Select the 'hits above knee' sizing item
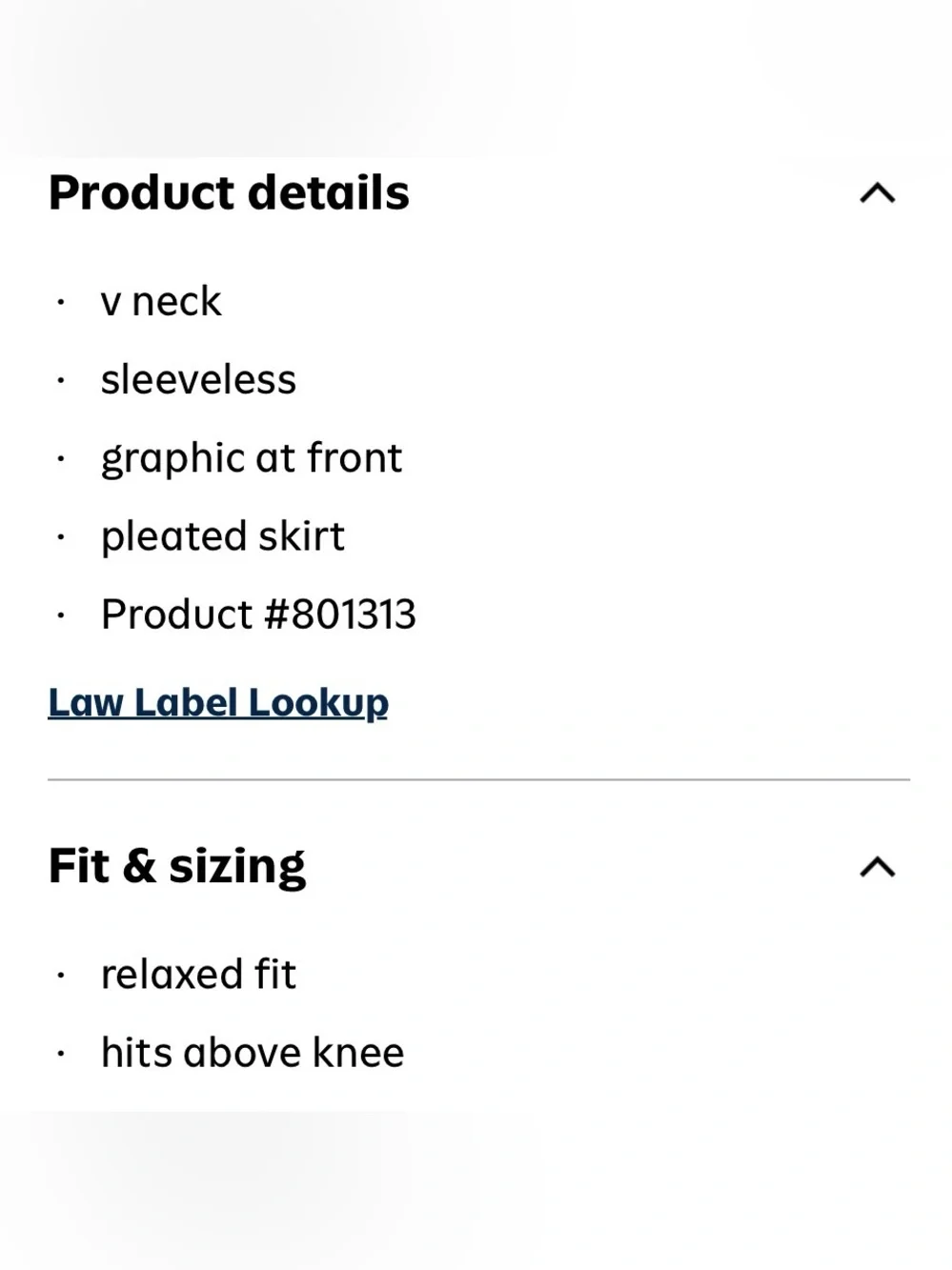This screenshot has height=1270, width=952. (x=253, y=1053)
